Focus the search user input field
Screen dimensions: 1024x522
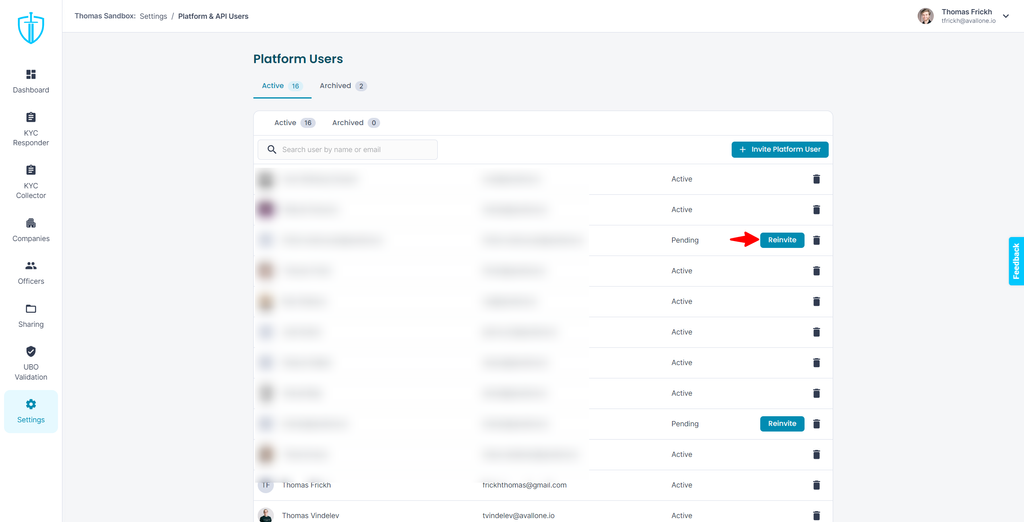tap(347, 150)
